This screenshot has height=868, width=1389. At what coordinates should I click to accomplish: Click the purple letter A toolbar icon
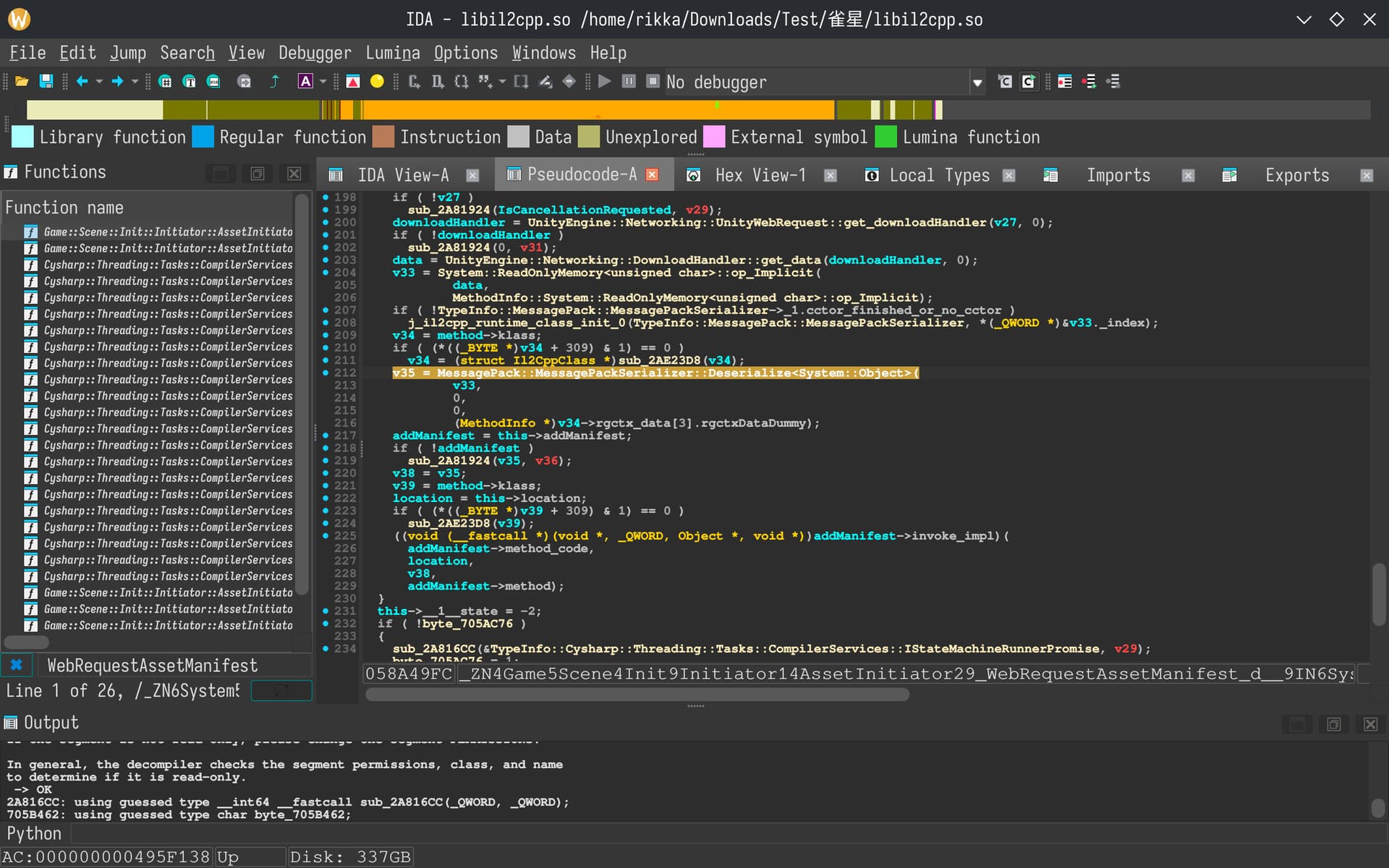[x=305, y=82]
